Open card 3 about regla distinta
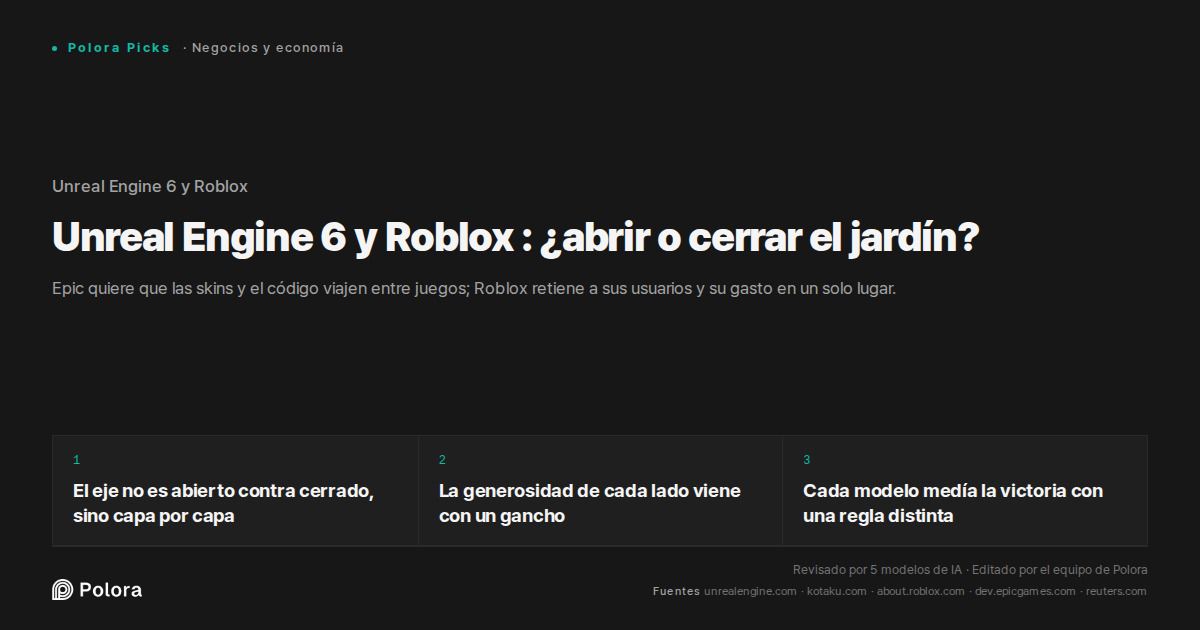This screenshot has width=1200, height=630. (965, 491)
